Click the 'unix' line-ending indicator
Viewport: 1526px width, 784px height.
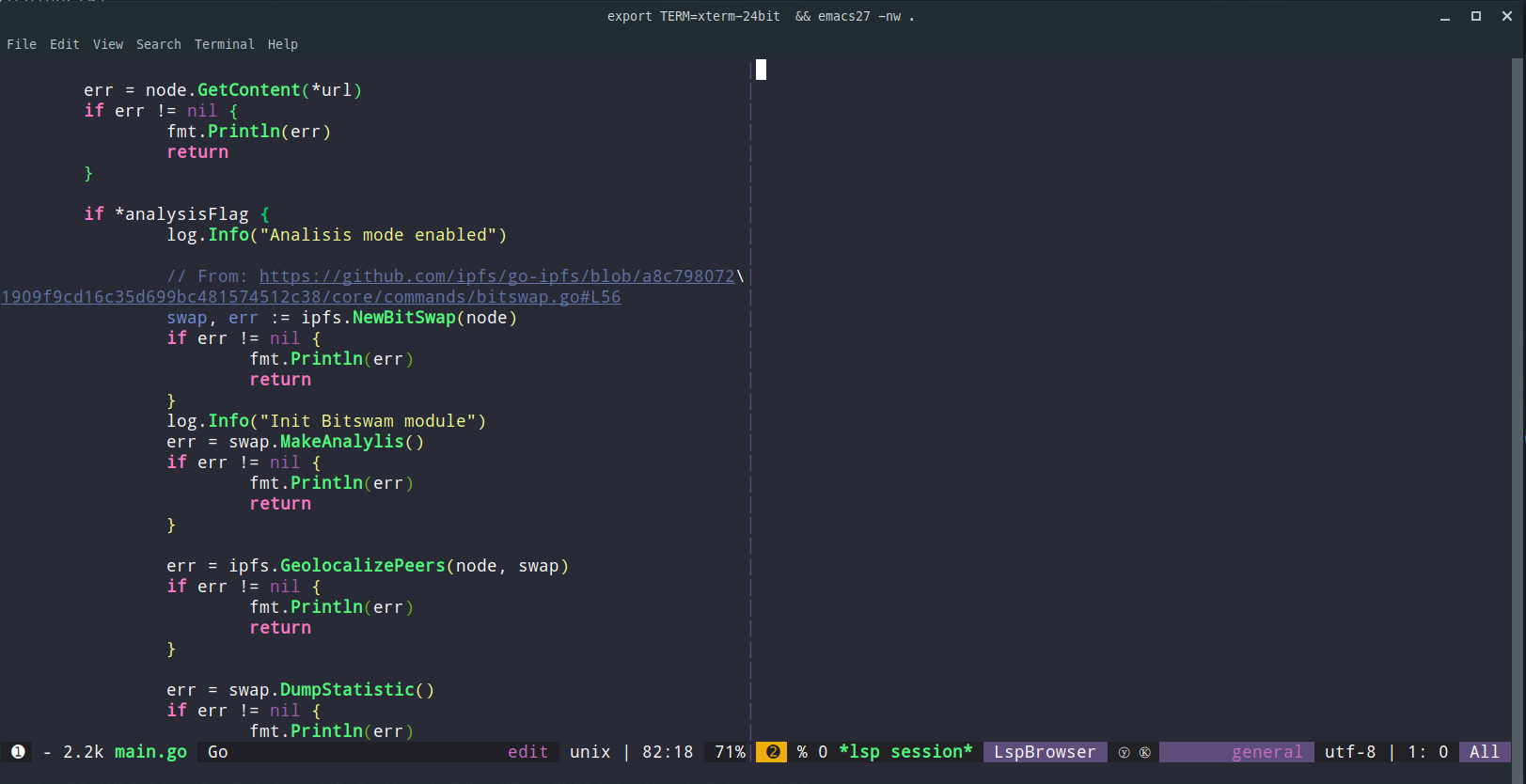pyautogui.click(x=590, y=752)
